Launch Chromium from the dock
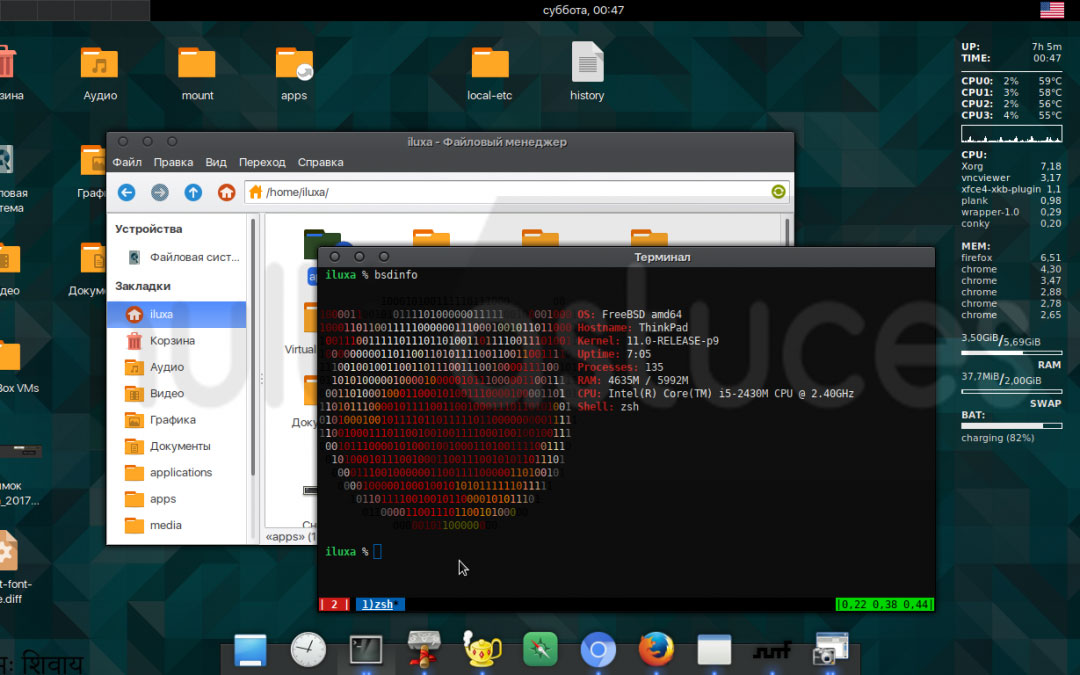Screen dimensions: 1080x675 [x=598, y=650]
